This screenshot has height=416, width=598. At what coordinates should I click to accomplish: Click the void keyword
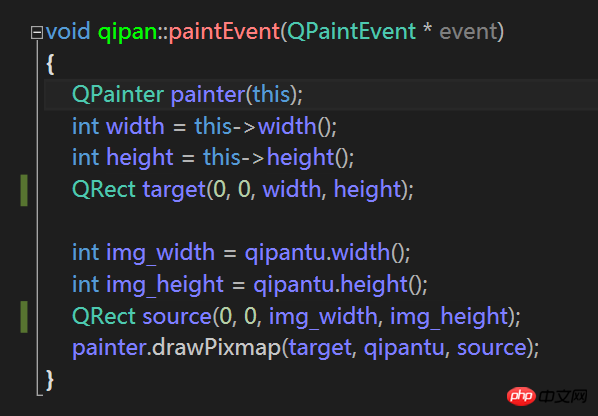coord(68,31)
